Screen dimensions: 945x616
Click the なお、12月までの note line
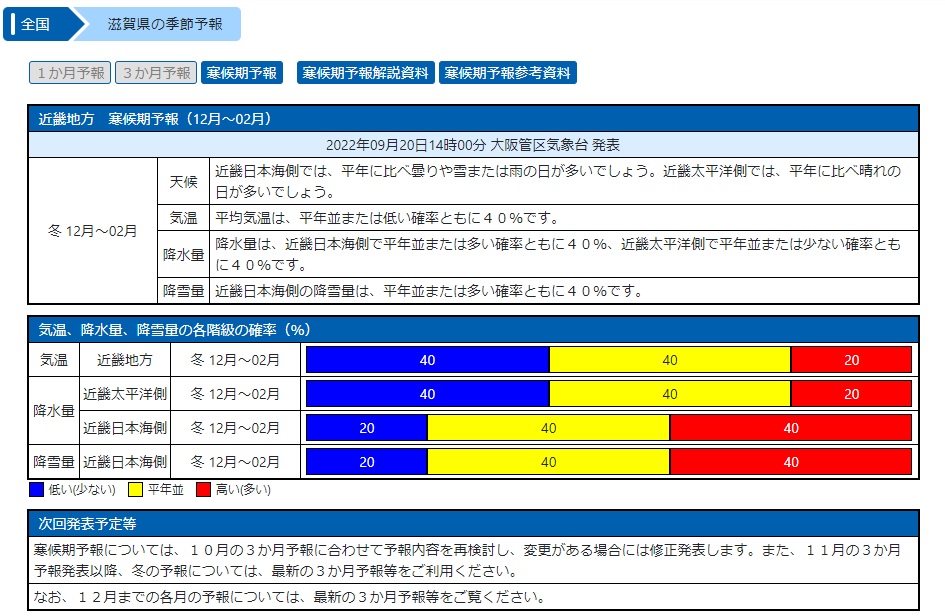[473, 597]
